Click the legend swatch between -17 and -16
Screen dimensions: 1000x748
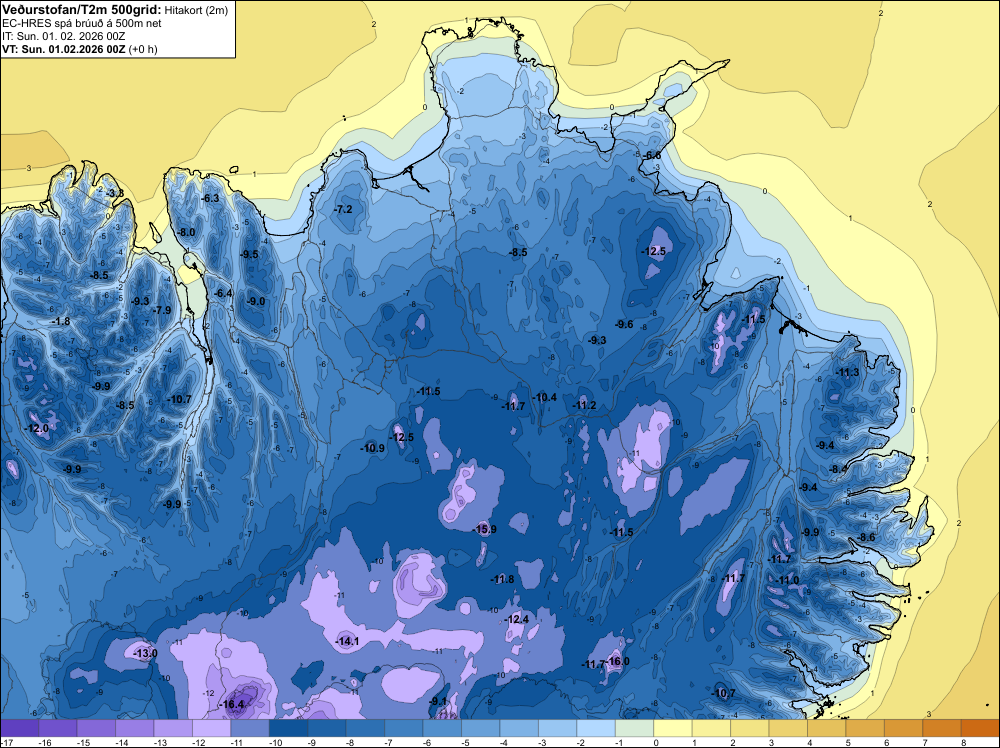point(20,728)
